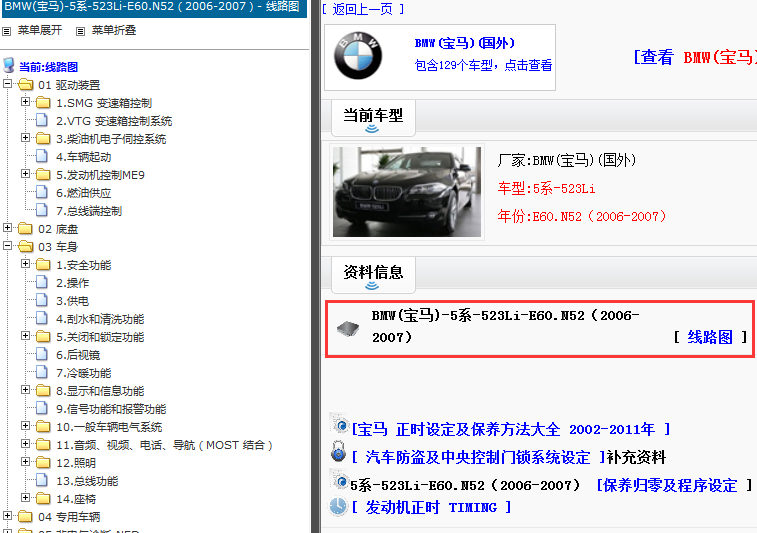Open the 资料信息 tab

[x=373, y=275]
